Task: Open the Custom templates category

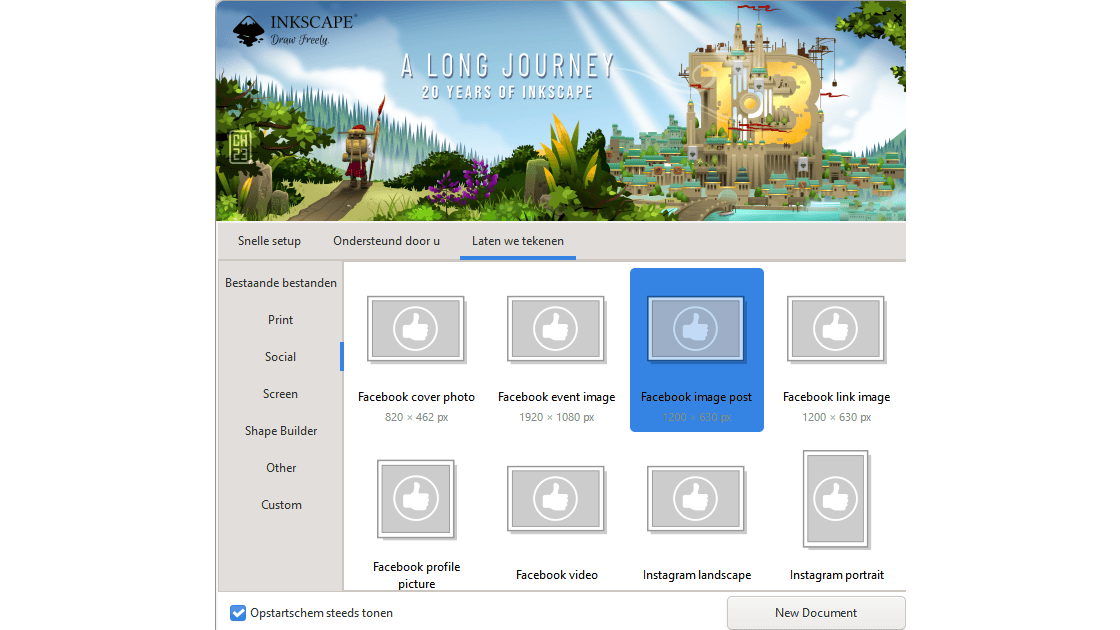Action: 281,505
